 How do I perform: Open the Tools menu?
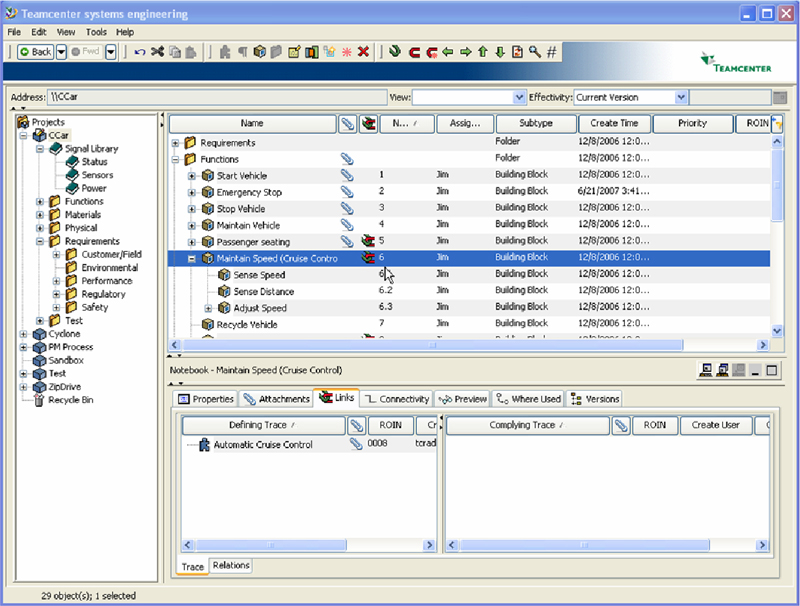96,32
